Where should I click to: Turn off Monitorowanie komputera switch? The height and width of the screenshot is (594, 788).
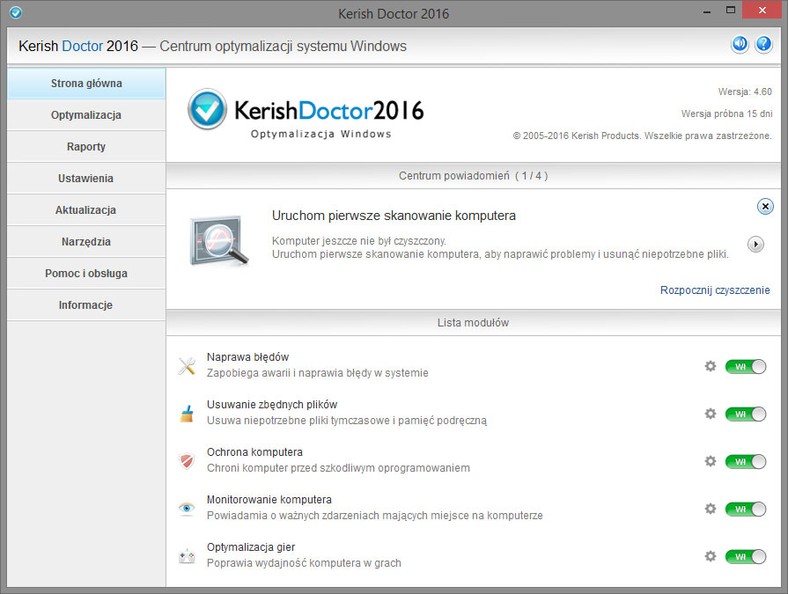point(745,509)
